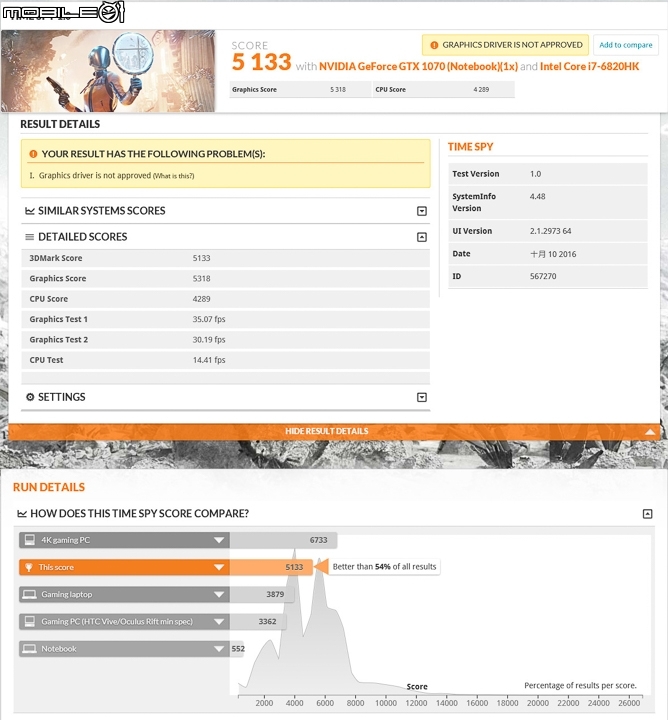Click the Time Spy benchmark thumbnail image
The width and height of the screenshot is (668, 720).
[108, 71]
